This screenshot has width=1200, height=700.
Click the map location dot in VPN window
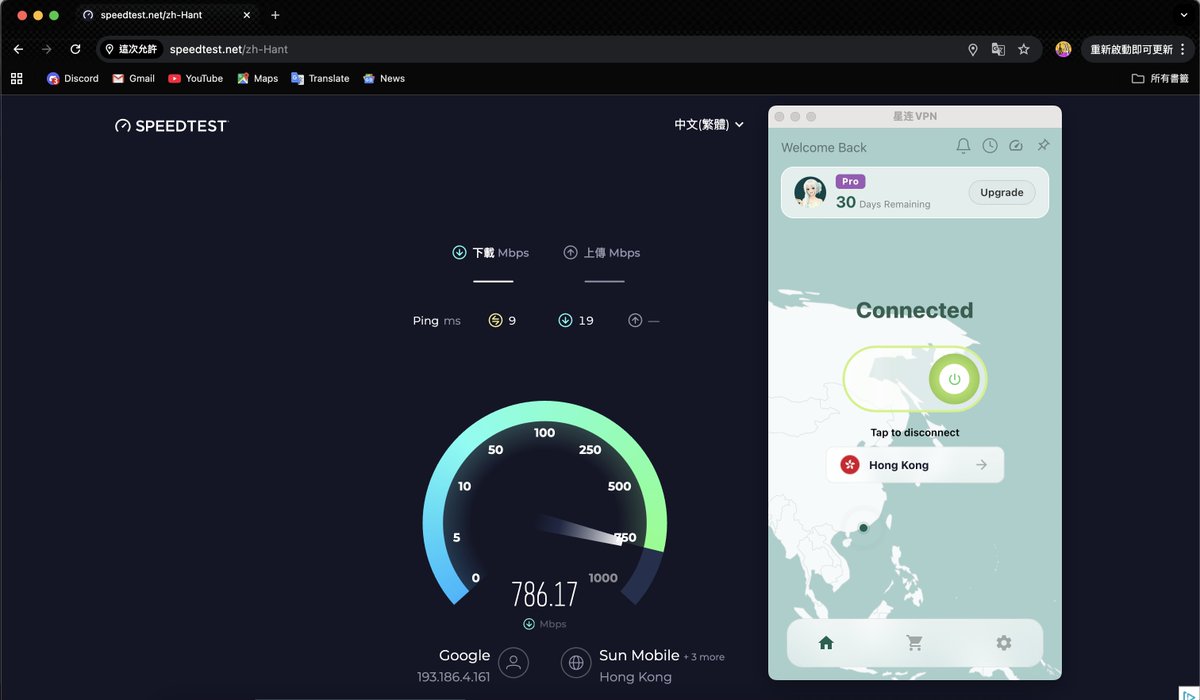point(863,528)
